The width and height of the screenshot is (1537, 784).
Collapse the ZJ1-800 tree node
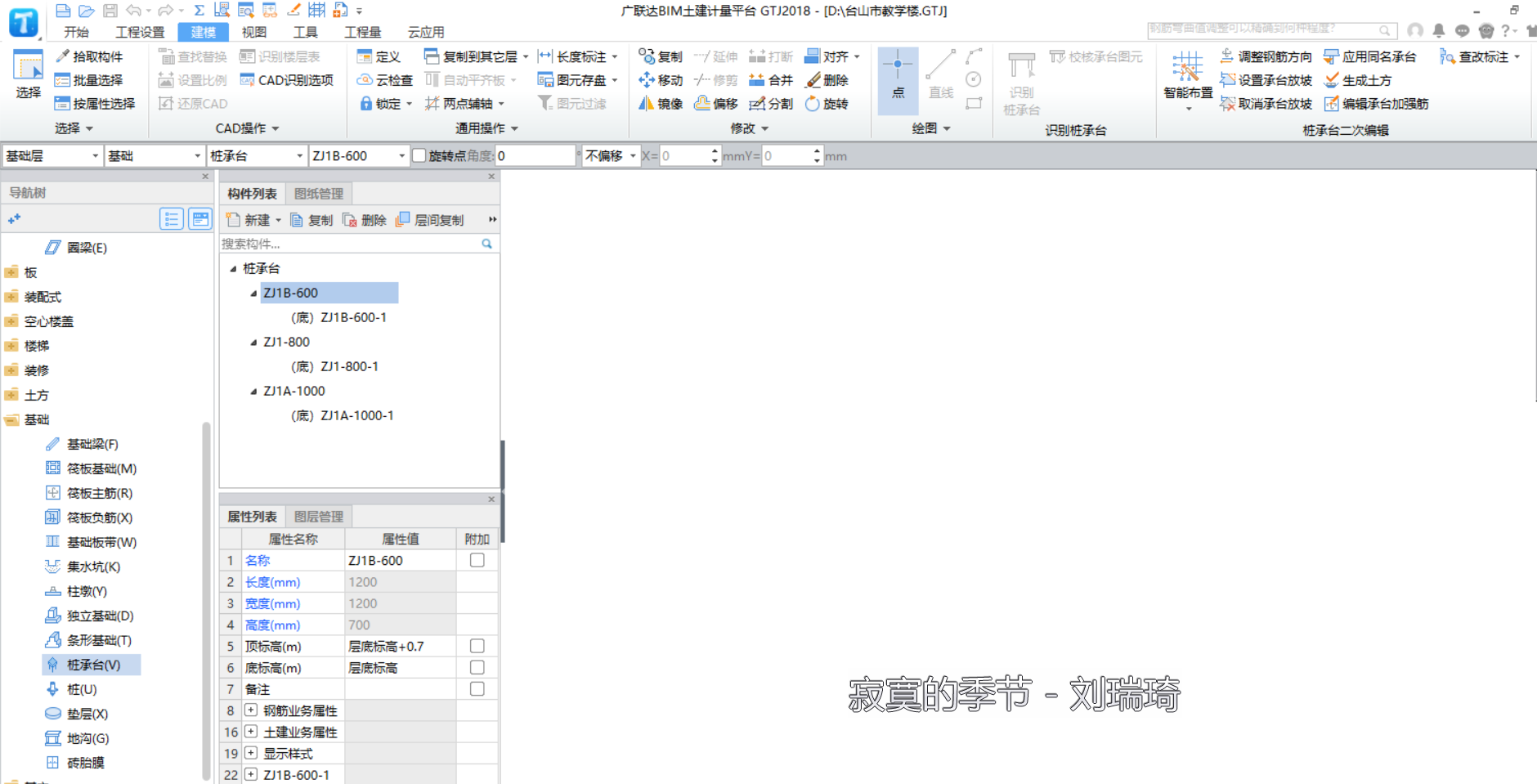coord(253,343)
